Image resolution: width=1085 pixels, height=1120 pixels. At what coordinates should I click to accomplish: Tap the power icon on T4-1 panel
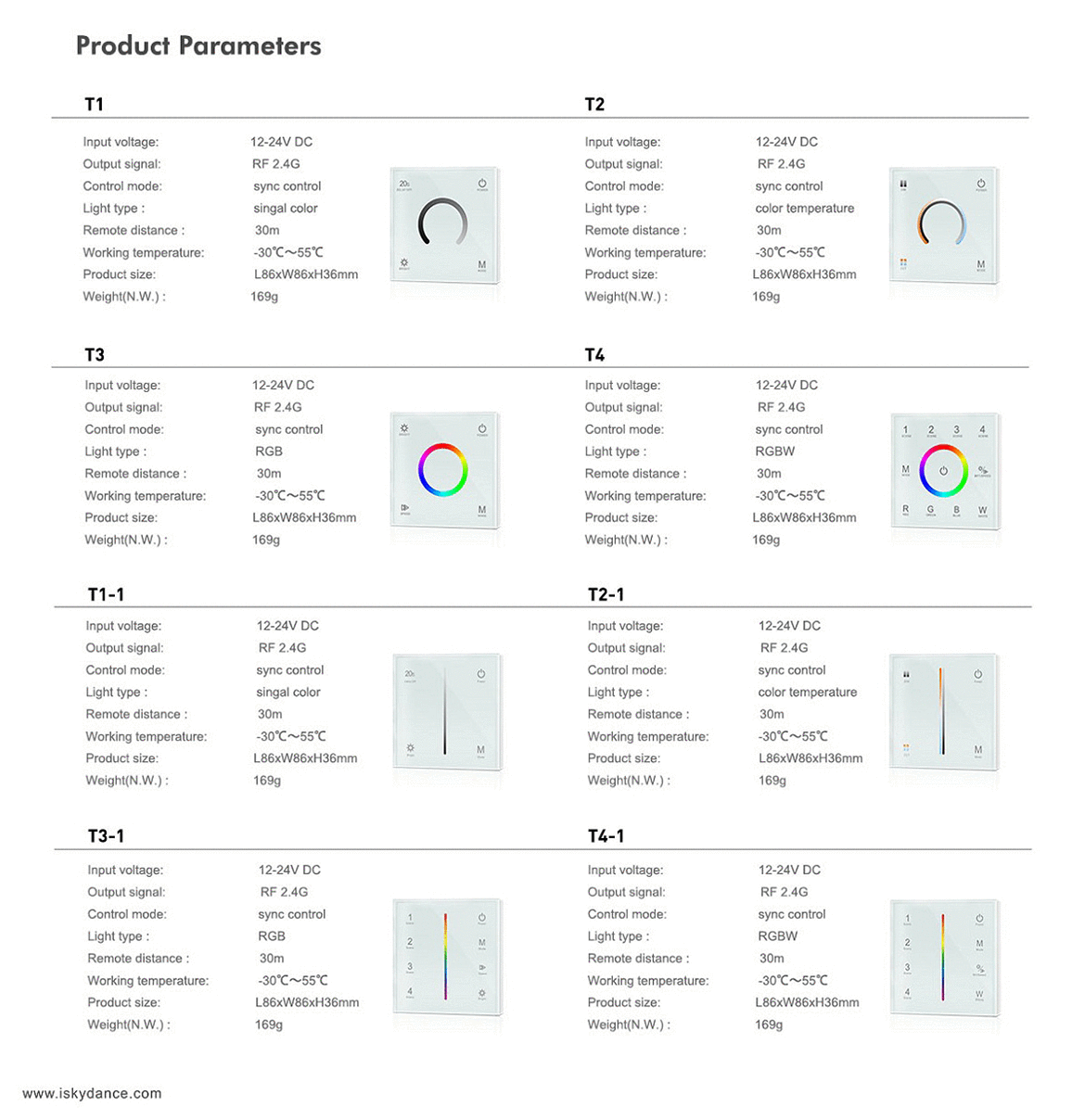pos(979,920)
